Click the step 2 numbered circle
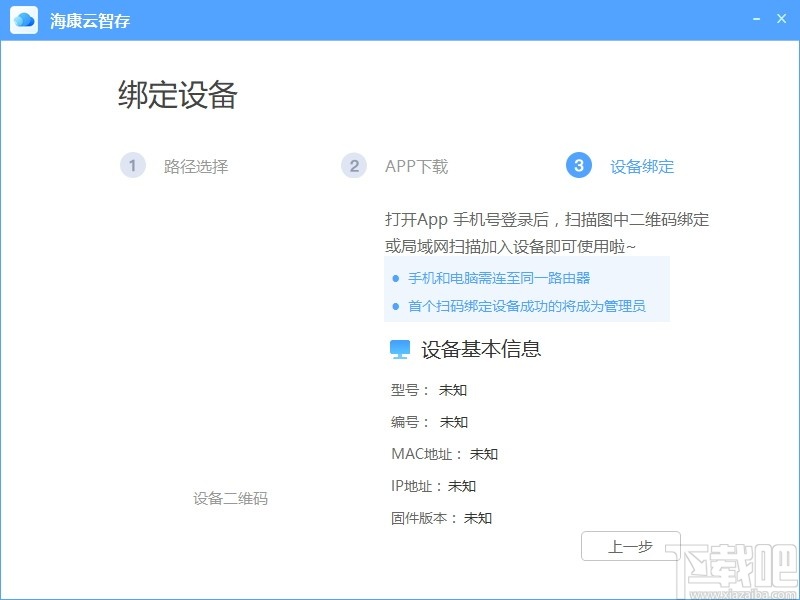Image resolution: width=800 pixels, height=600 pixels. [x=354, y=166]
